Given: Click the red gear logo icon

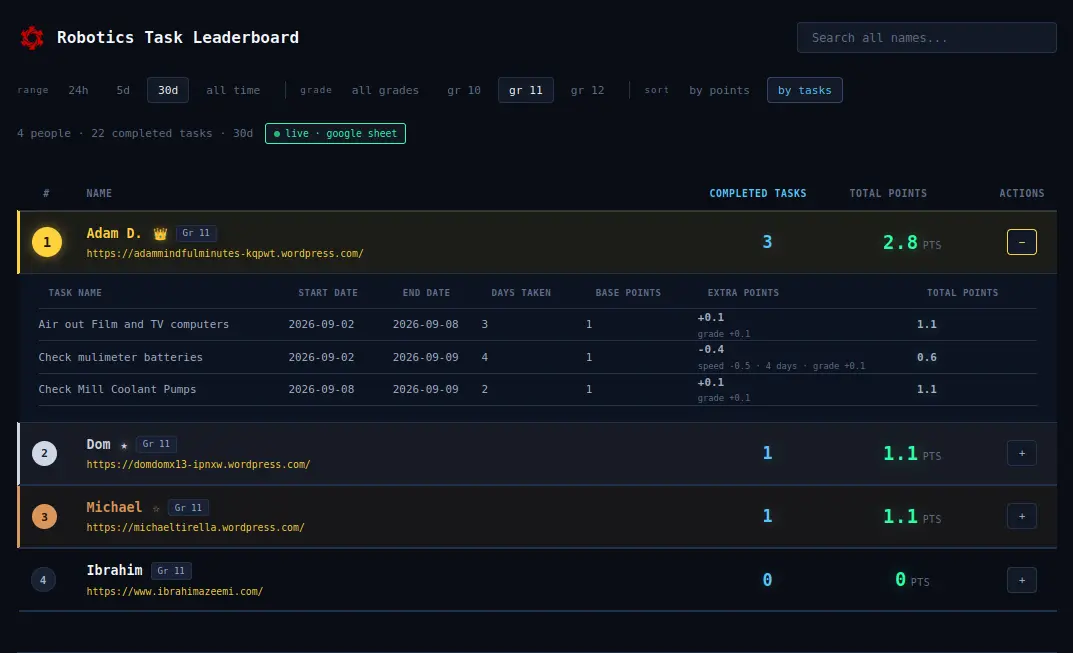Looking at the screenshot, I should [31, 38].
